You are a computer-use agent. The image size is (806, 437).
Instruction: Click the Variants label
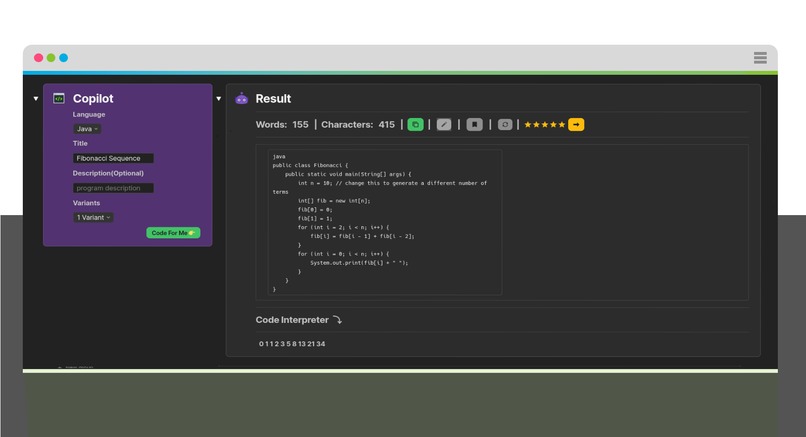point(86,203)
